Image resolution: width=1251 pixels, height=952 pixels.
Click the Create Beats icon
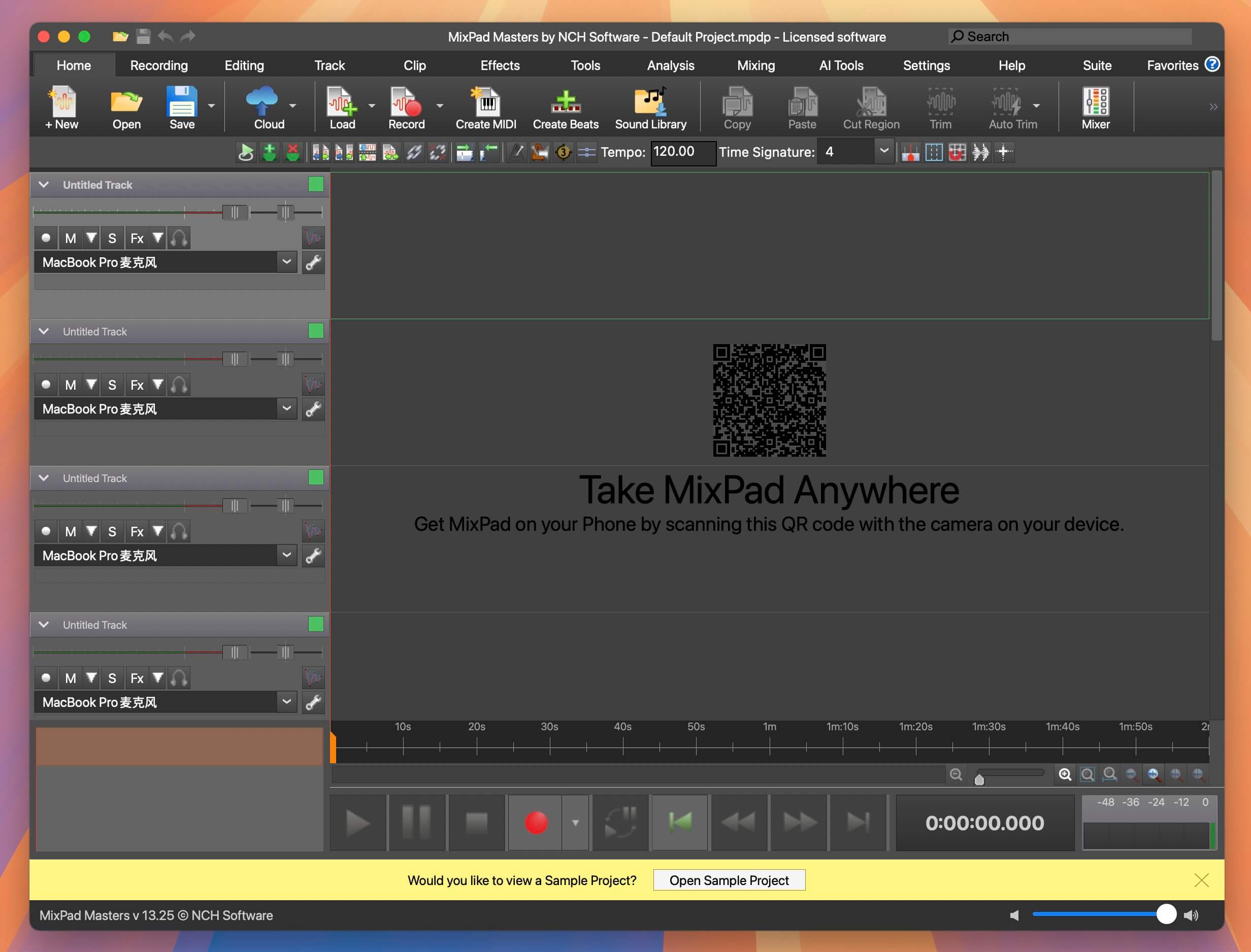coord(565,108)
